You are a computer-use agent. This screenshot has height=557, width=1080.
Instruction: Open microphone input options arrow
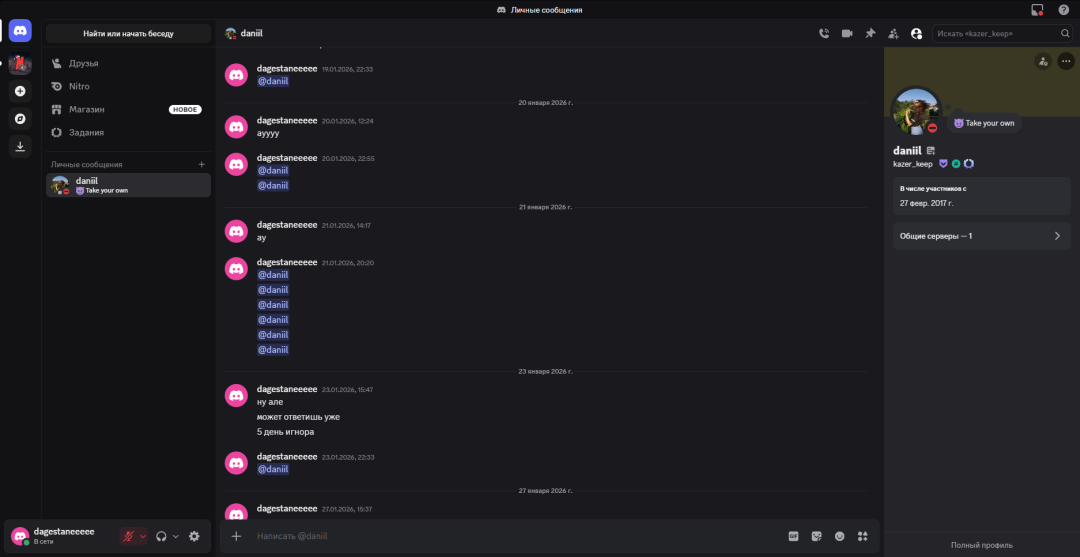pos(143,536)
